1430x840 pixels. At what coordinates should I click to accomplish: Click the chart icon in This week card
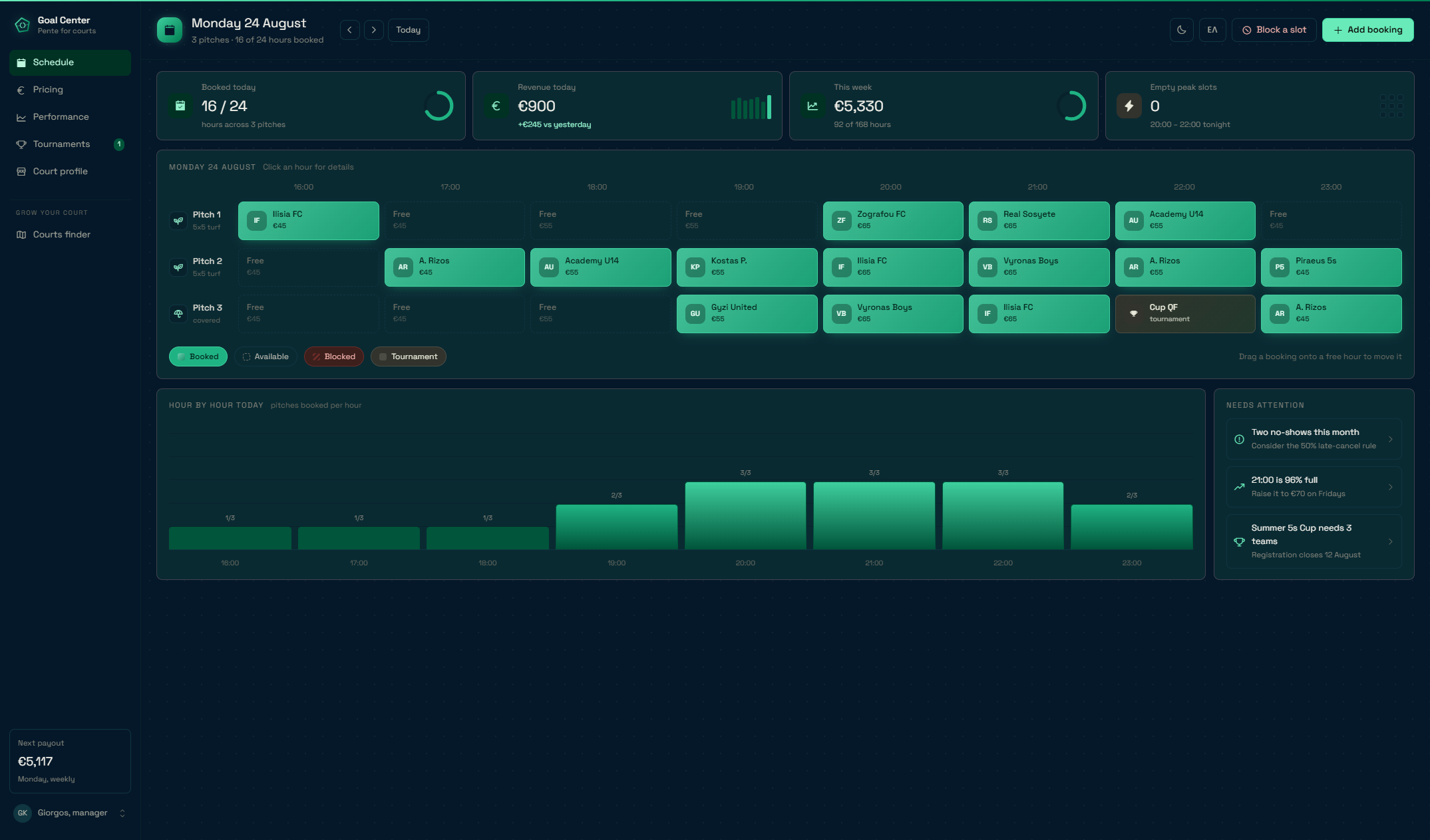pos(812,106)
